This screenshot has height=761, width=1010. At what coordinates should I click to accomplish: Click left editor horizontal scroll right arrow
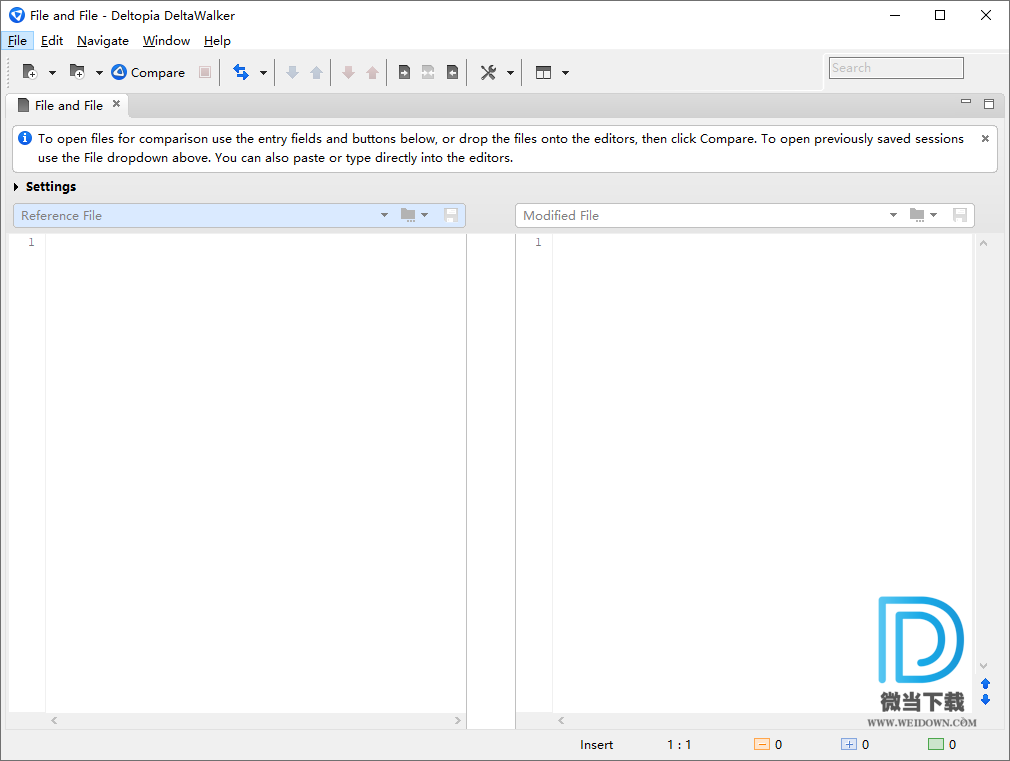pyautogui.click(x=458, y=720)
